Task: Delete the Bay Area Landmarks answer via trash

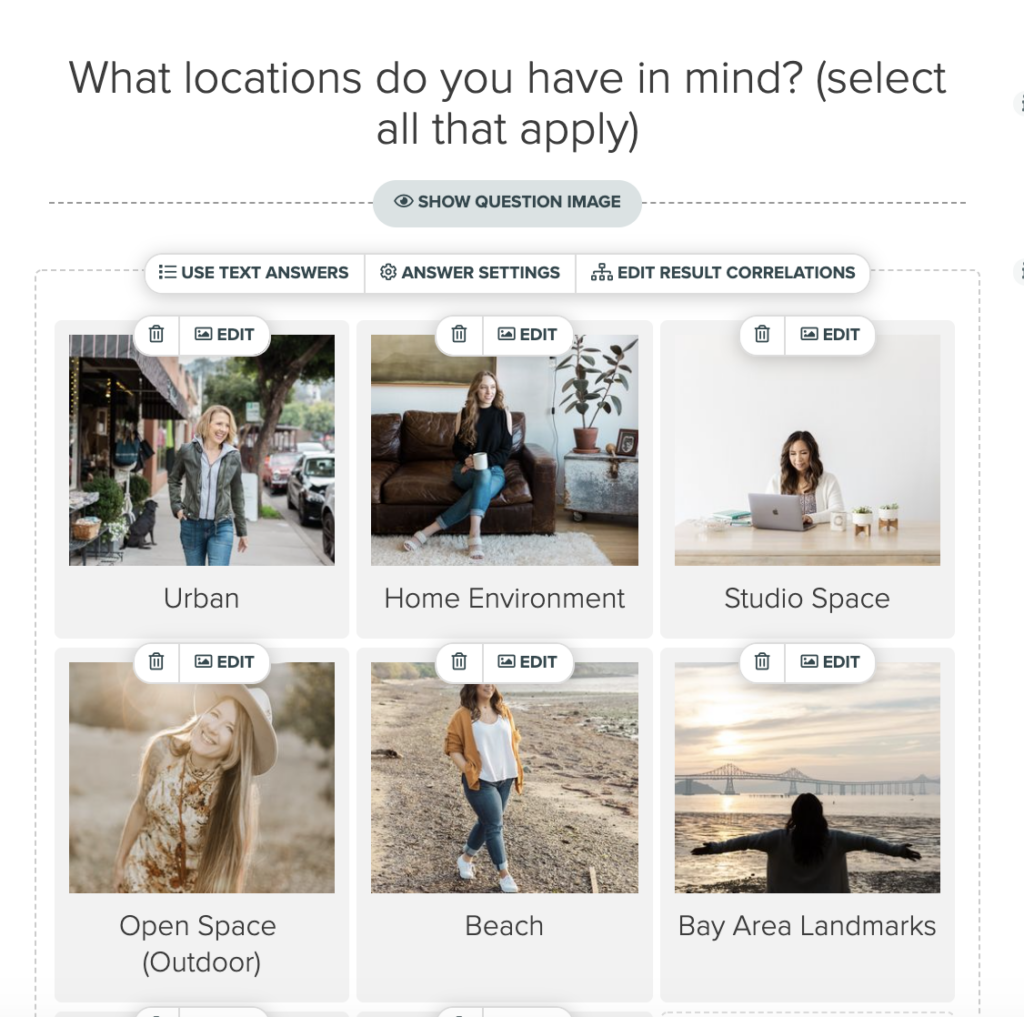Action: pos(762,662)
